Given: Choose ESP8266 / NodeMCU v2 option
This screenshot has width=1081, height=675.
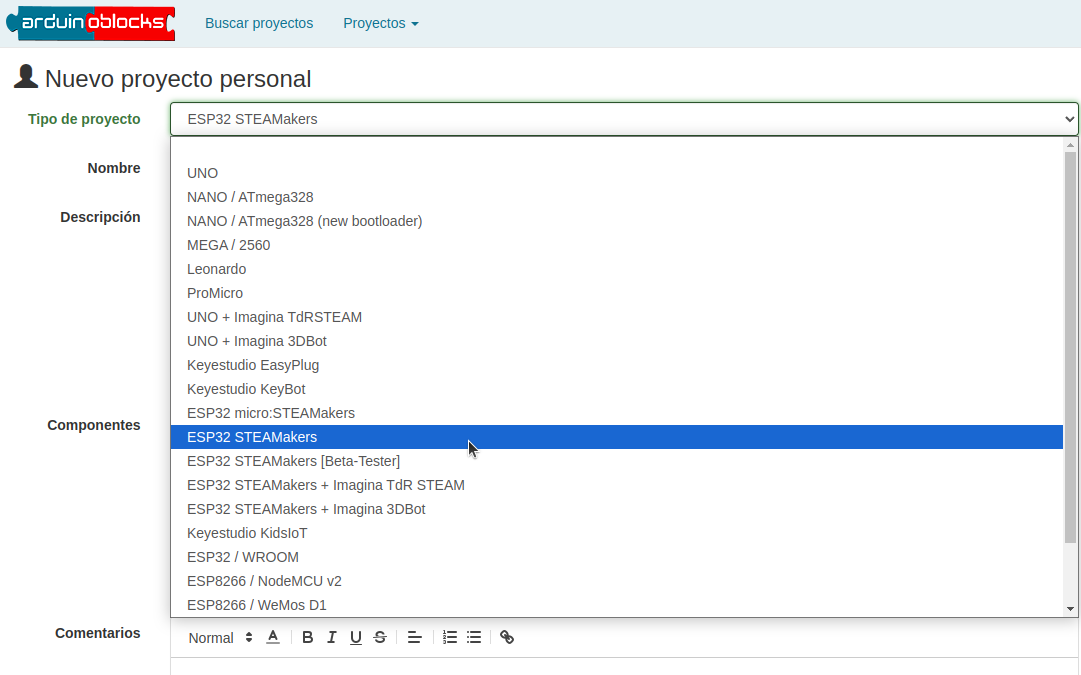Looking at the screenshot, I should tap(264, 581).
